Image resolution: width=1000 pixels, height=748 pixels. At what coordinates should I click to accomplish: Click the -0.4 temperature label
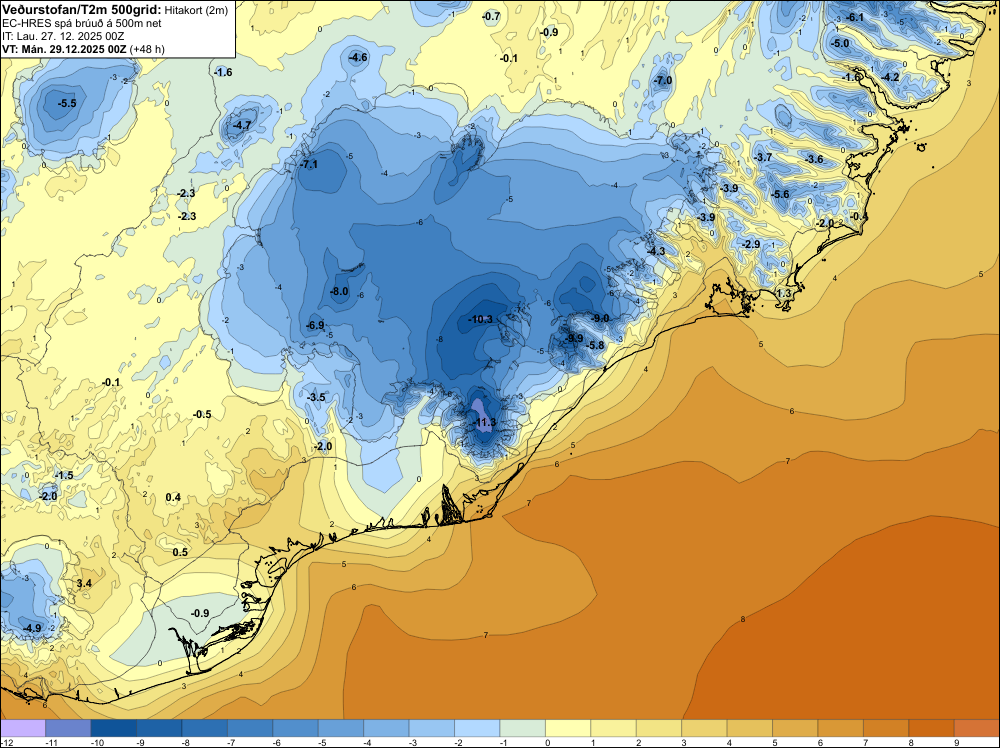[858, 217]
